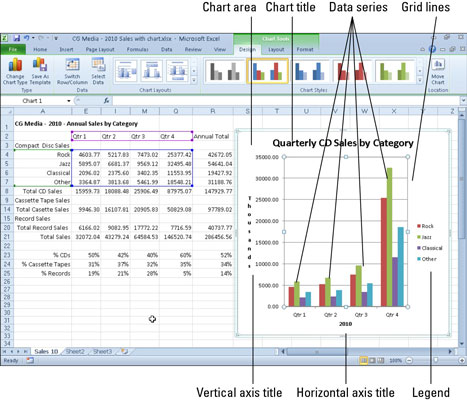Screen dimensions: 467x400
Task: Click the zoom in plus button
Action: click(x=462, y=360)
